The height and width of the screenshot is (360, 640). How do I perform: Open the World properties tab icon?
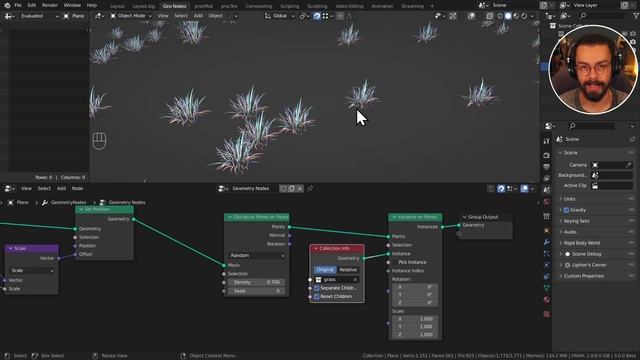[x=547, y=202]
